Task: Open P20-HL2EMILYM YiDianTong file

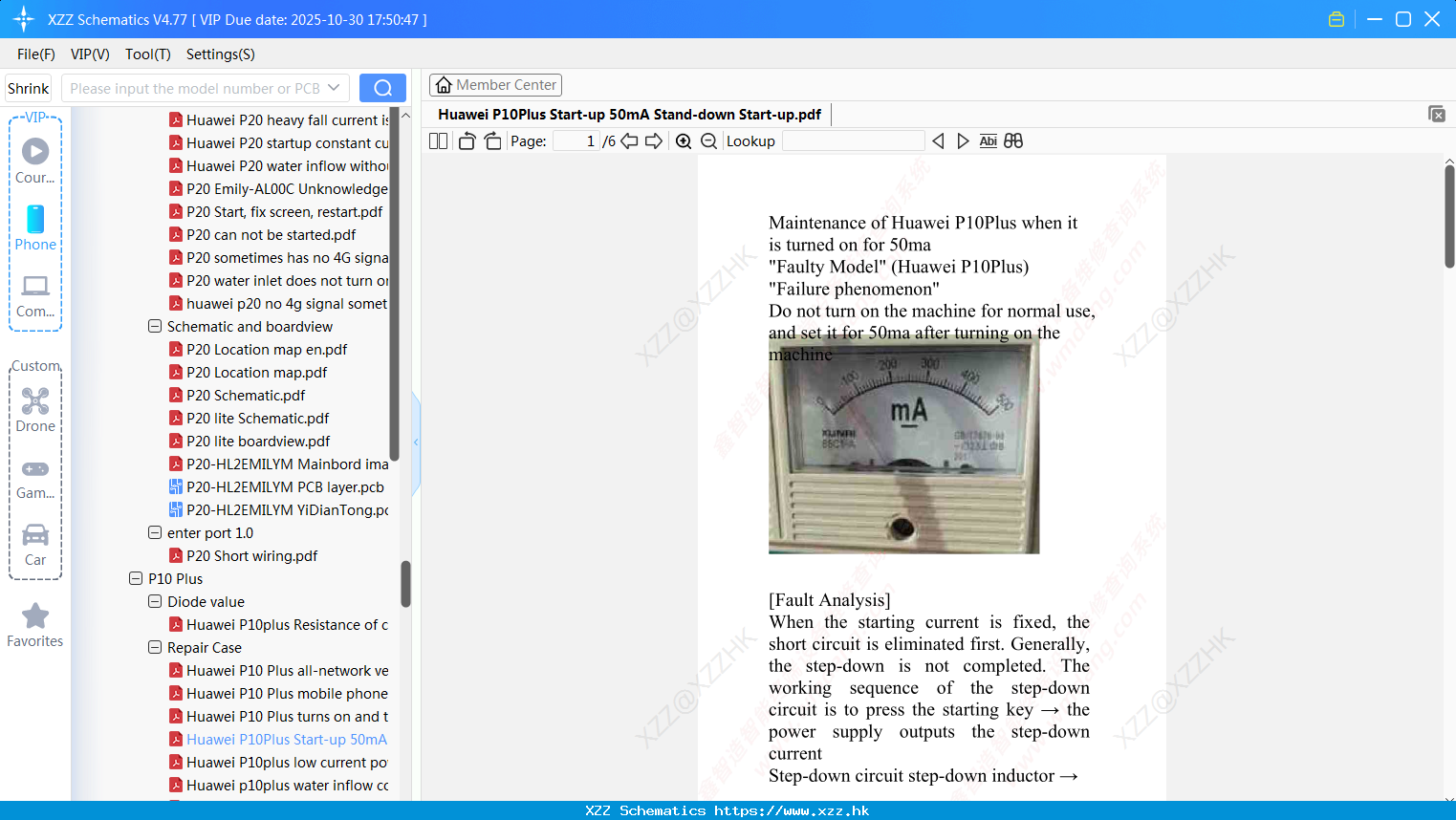Action: click(287, 510)
